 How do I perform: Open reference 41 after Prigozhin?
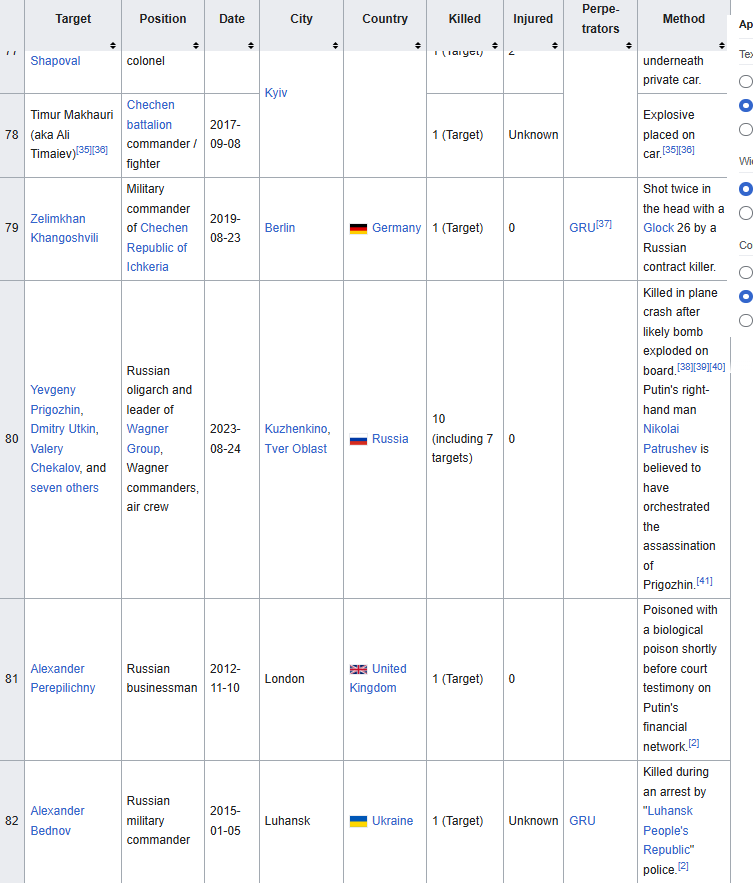pyautogui.click(x=705, y=581)
